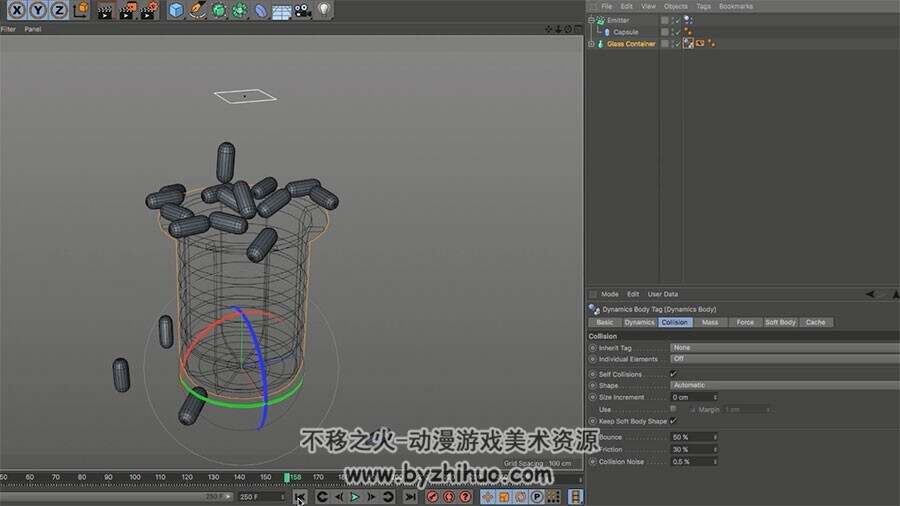Collapse the Emitter hierarchy

(591, 20)
